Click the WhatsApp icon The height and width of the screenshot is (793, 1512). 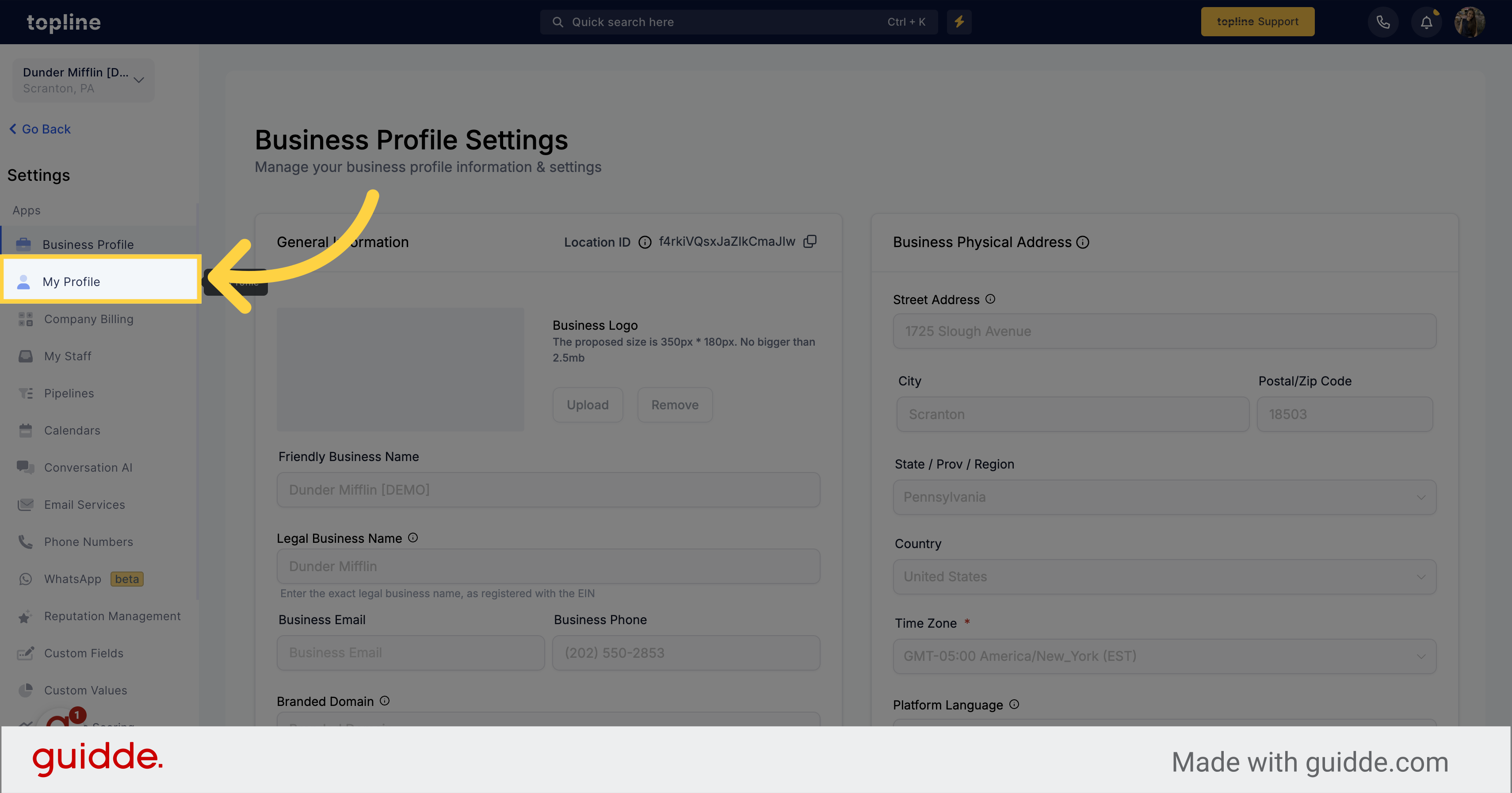(25, 579)
